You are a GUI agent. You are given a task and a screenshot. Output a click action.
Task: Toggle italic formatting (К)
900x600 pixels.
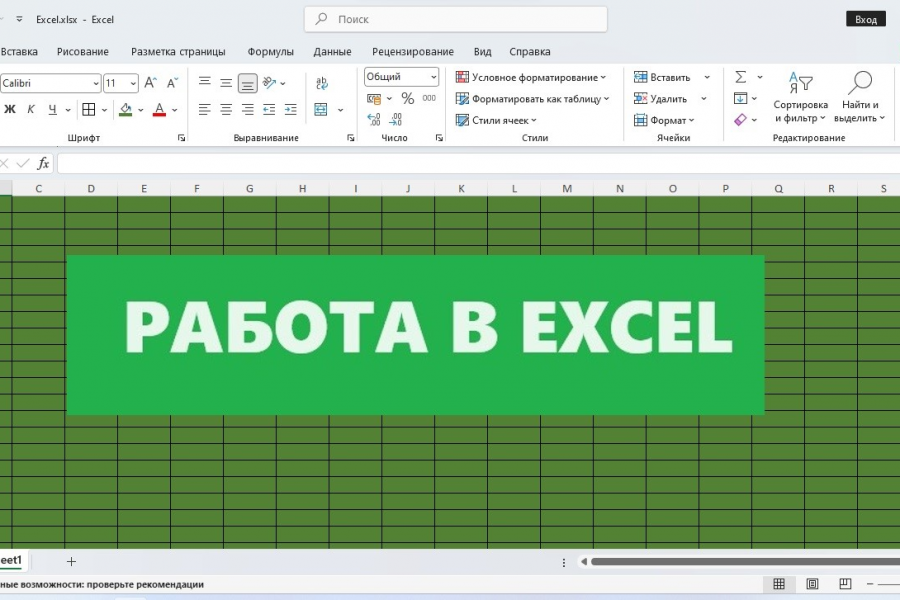coord(31,109)
